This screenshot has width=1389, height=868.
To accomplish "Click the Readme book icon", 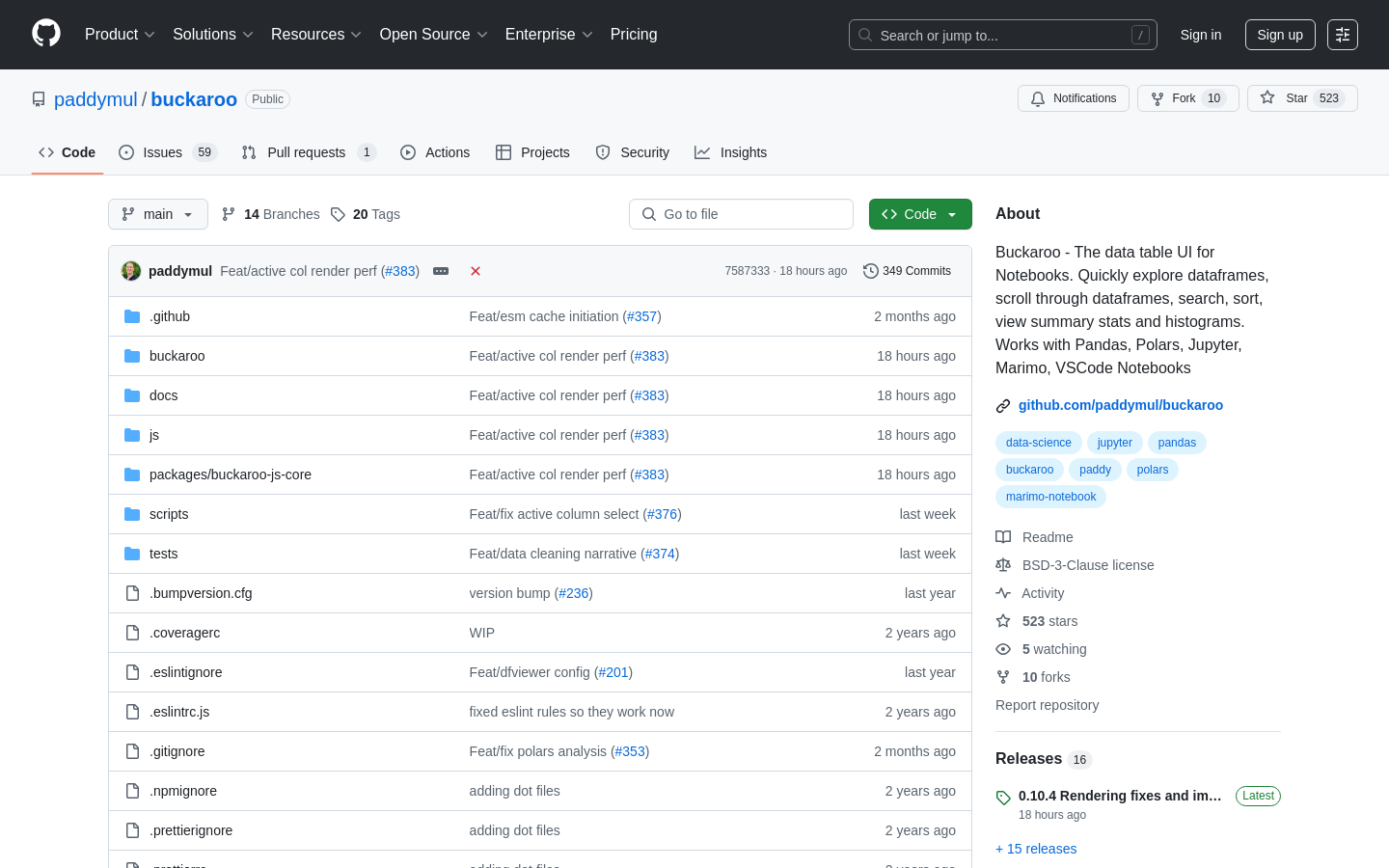I will pyautogui.click(x=1003, y=537).
